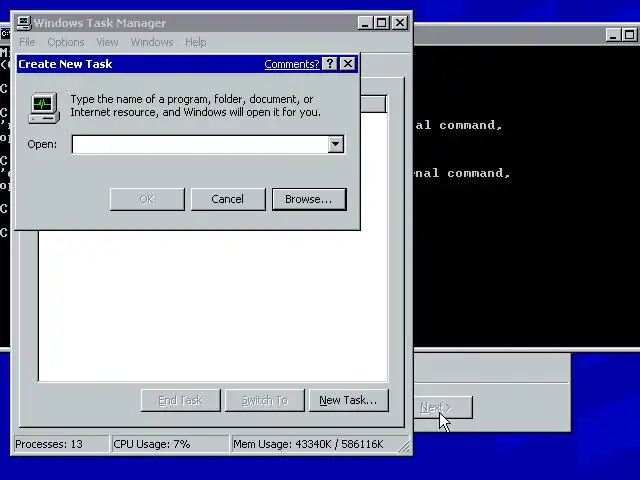640x480 pixels.
Task: Close the Windows Task Manager window
Action: tap(400, 23)
